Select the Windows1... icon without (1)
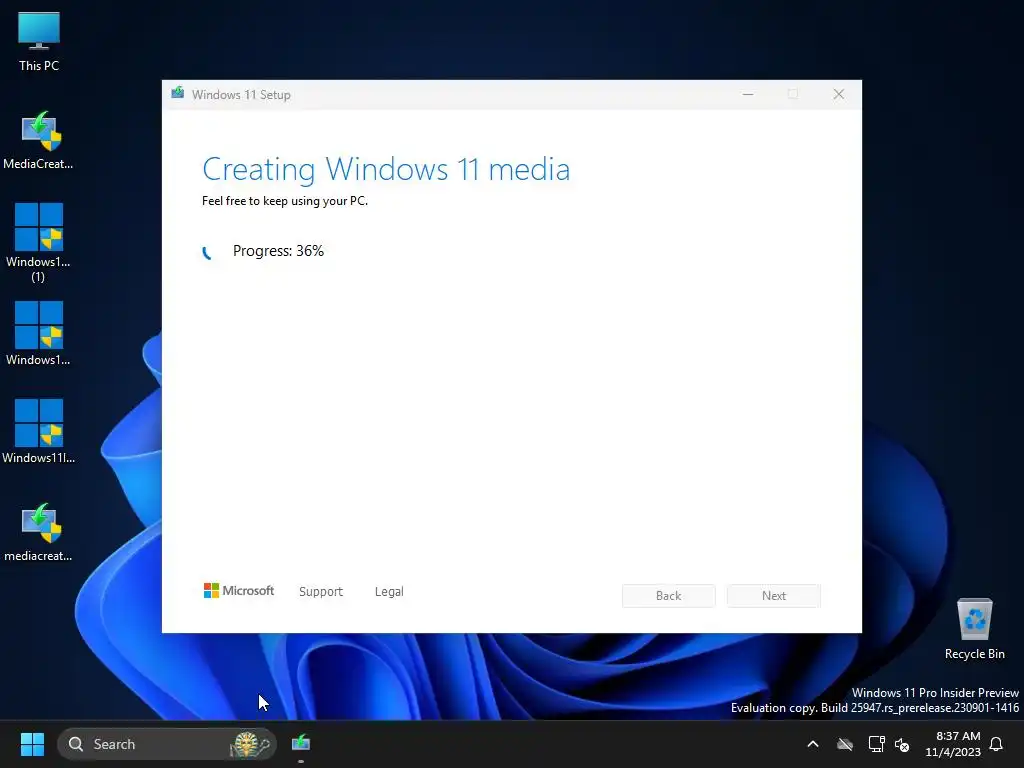The width and height of the screenshot is (1024, 768). click(x=39, y=333)
